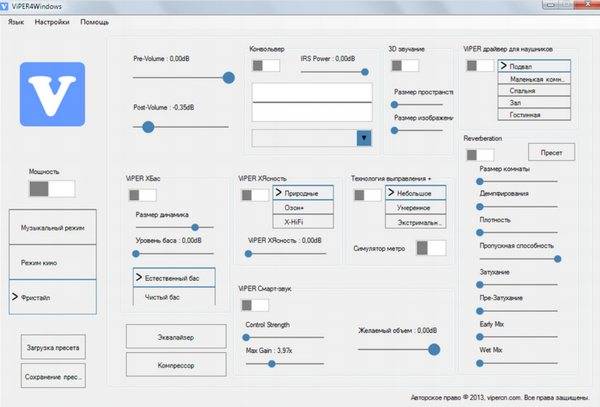Viewport: 600px width, 407px height.
Task: Toggle ViPER драйвер для наушников switch
Action: [x=480, y=65]
